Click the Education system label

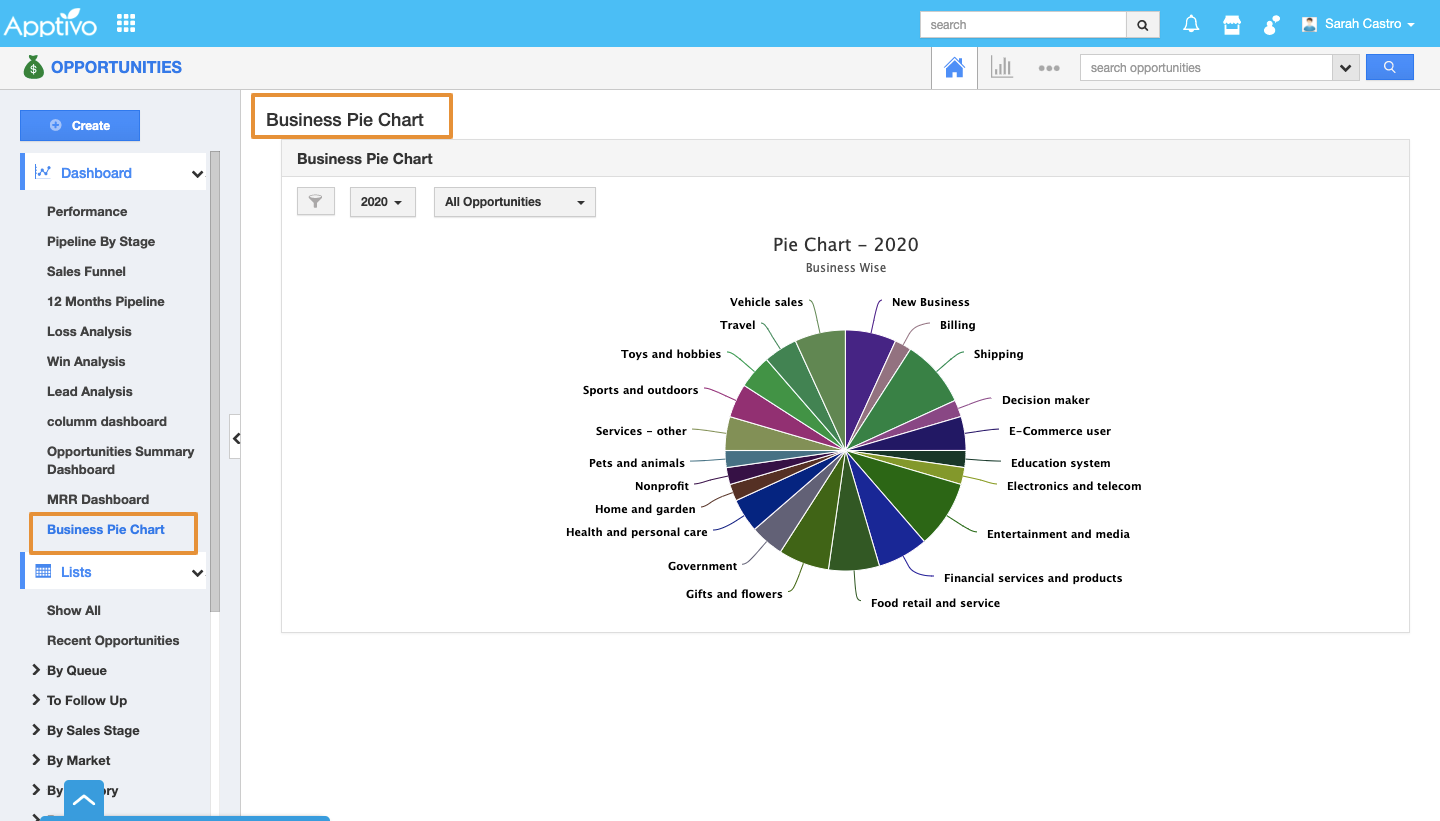1061,463
